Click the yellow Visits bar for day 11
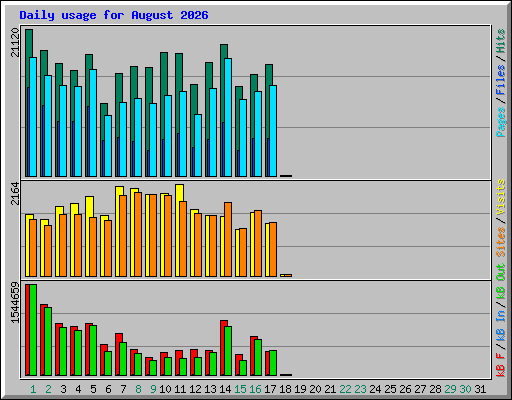Viewport: 512px width, 400px height. coord(179,193)
